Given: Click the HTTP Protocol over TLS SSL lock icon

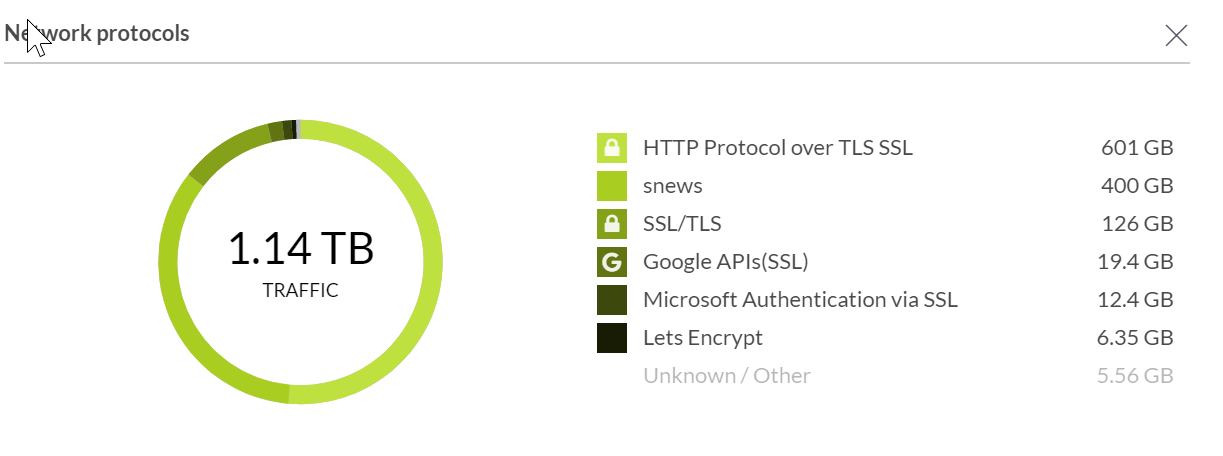Looking at the screenshot, I should [612, 148].
